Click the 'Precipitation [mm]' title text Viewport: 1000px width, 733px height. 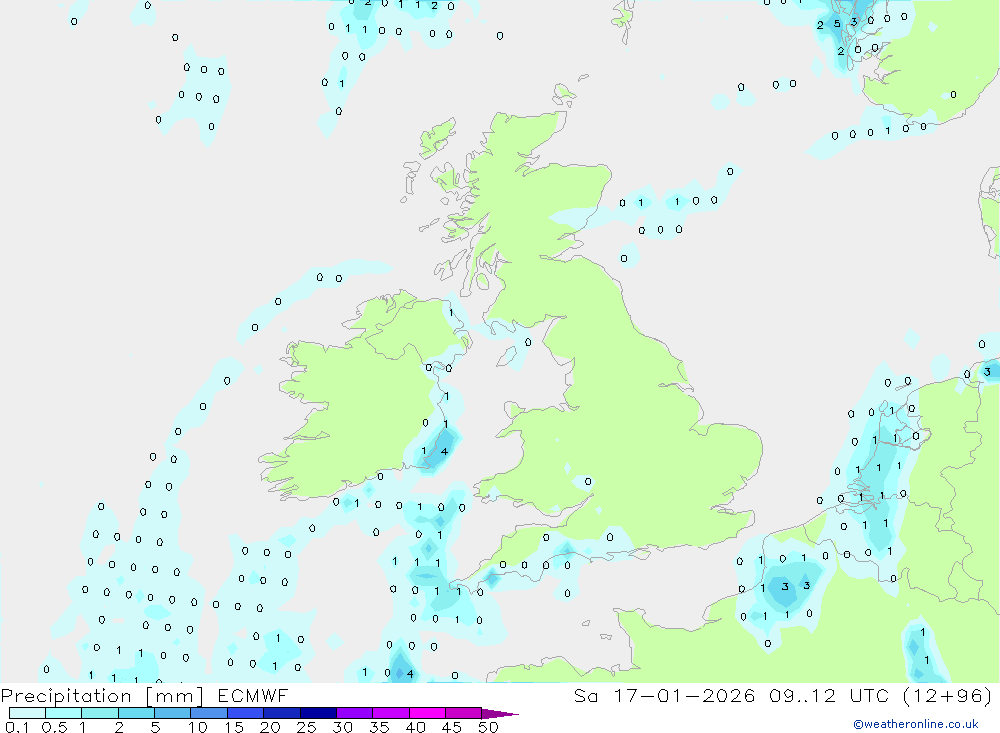[x=102, y=696]
